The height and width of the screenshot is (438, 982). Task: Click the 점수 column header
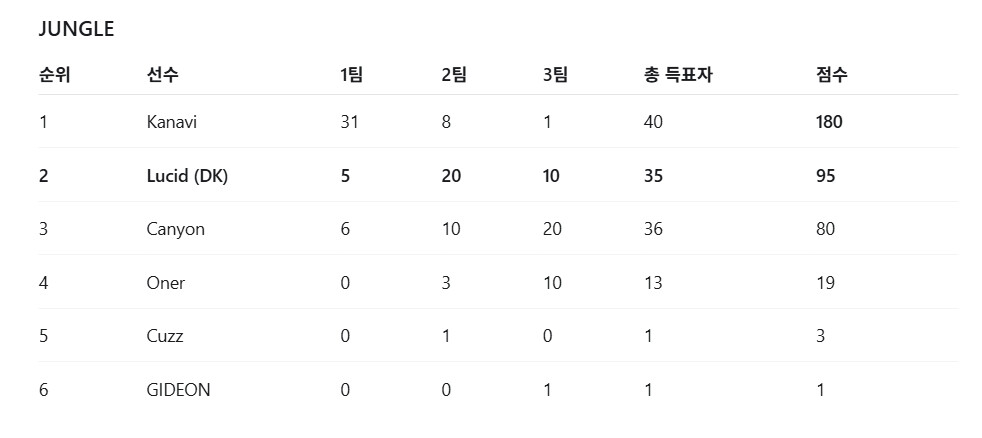pos(832,75)
